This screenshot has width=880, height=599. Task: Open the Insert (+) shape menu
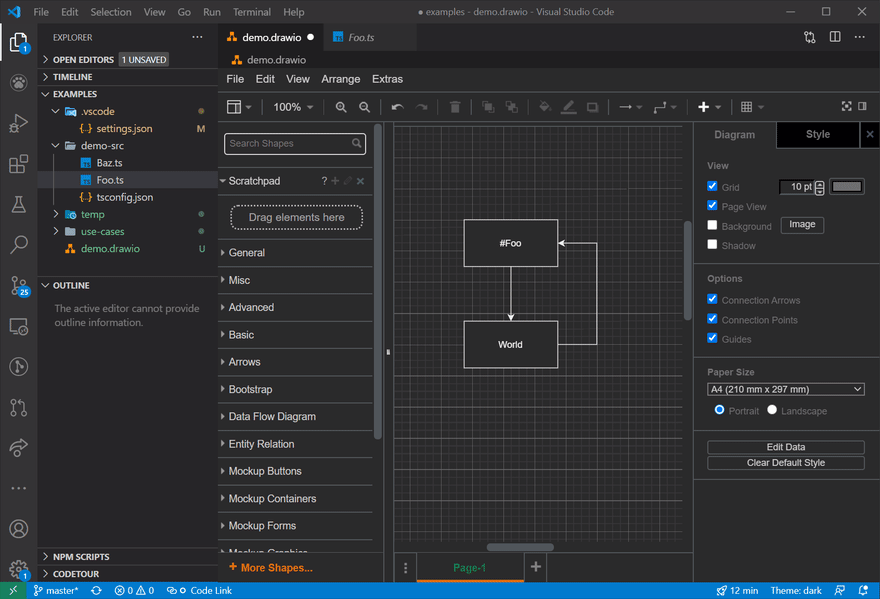(704, 106)
